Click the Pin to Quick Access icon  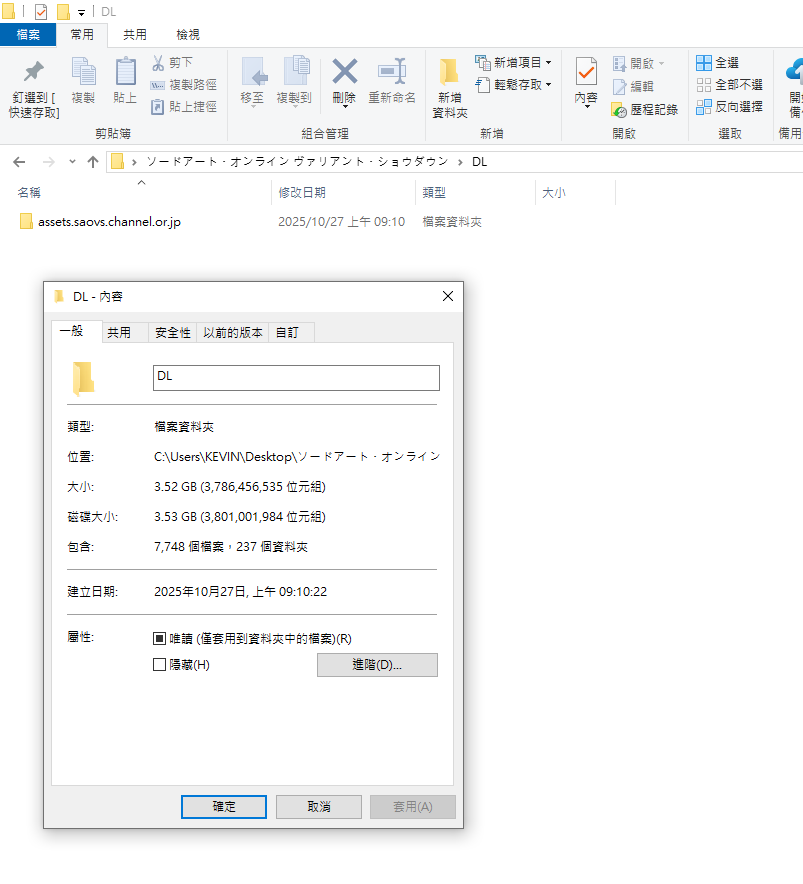click(34, 72)
